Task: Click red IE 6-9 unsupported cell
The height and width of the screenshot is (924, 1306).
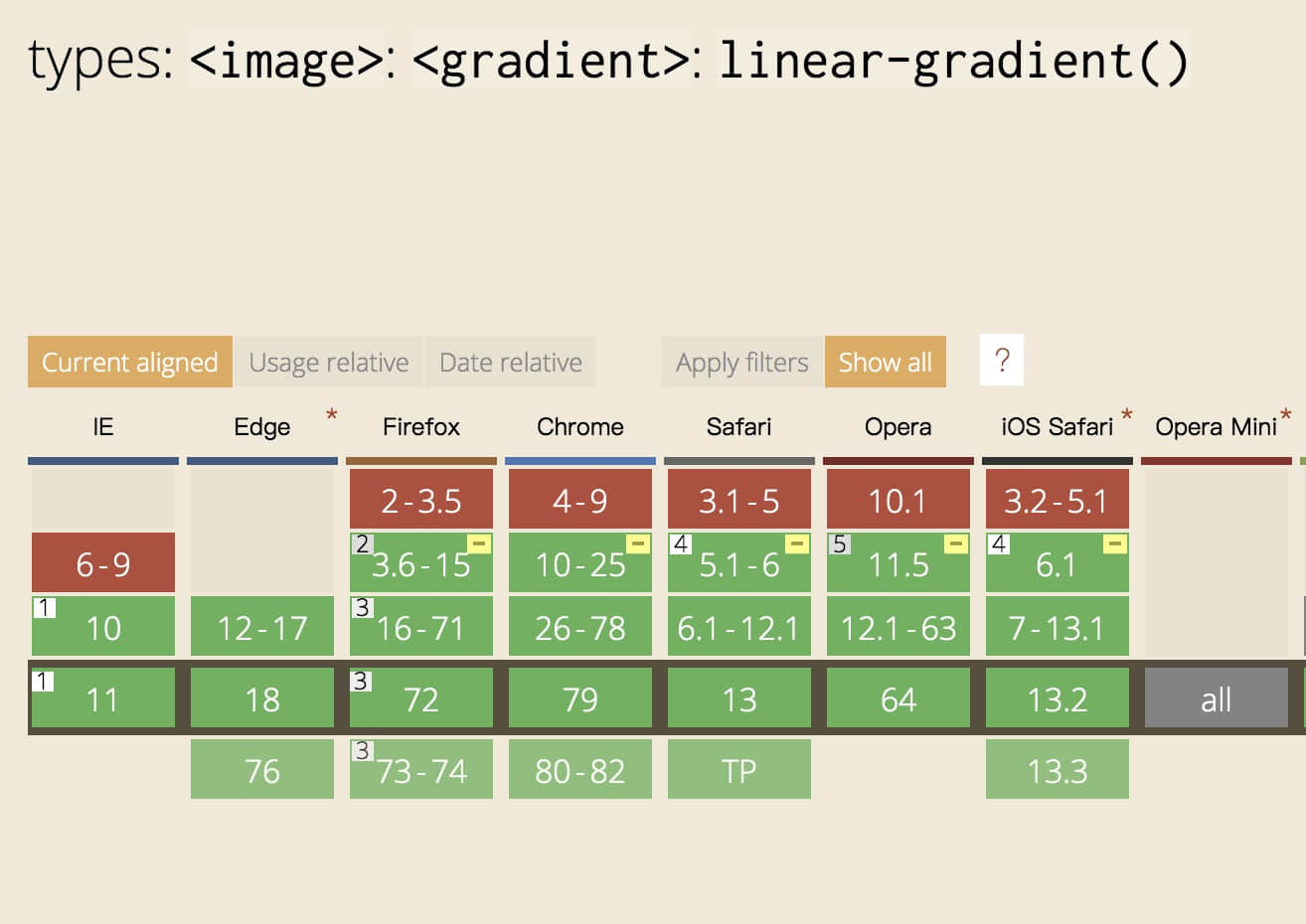Action: coord(103,562)
